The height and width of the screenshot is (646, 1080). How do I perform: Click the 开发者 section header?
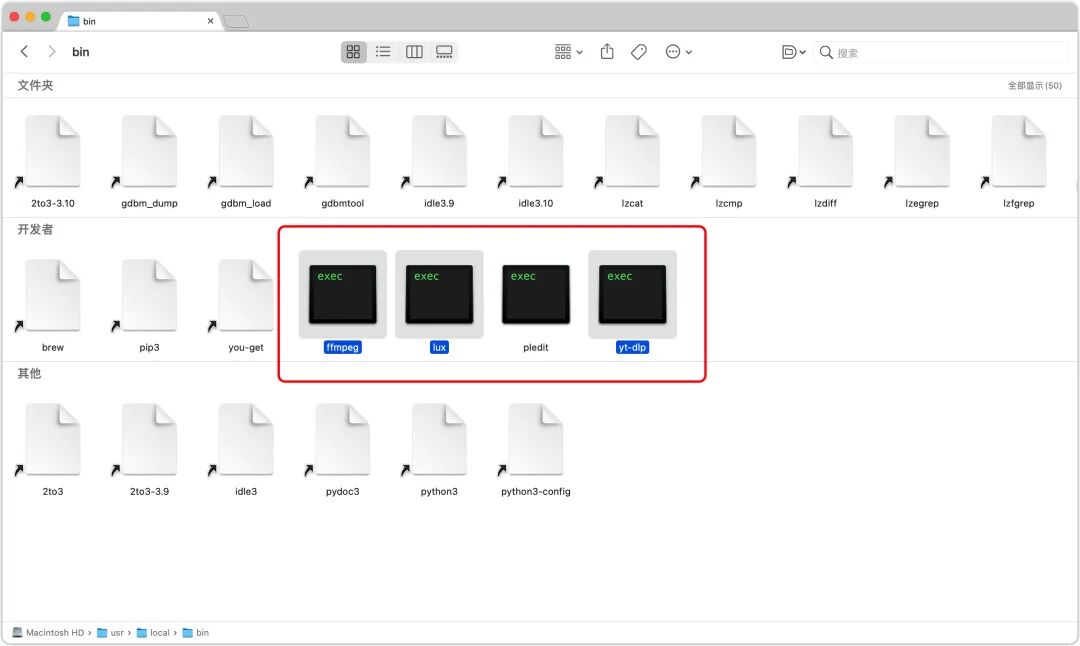(x=35, y=229)
